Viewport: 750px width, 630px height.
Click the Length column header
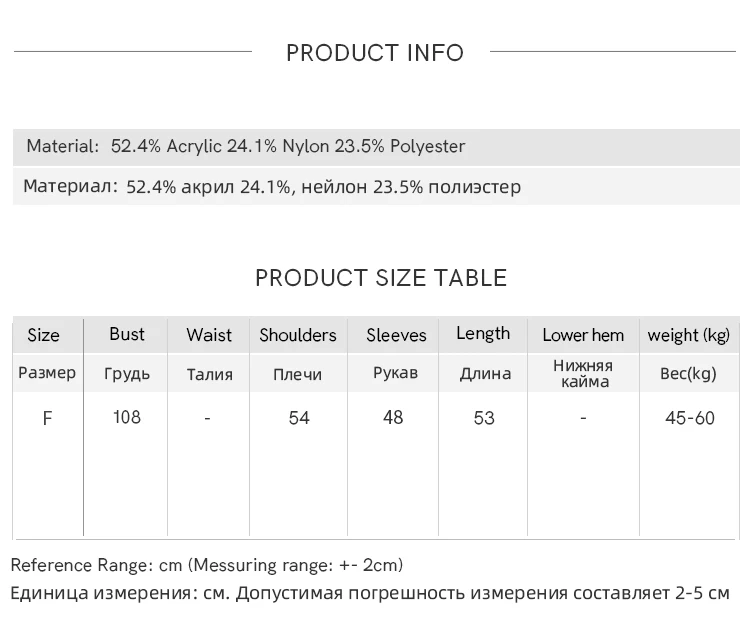[483, 334]
